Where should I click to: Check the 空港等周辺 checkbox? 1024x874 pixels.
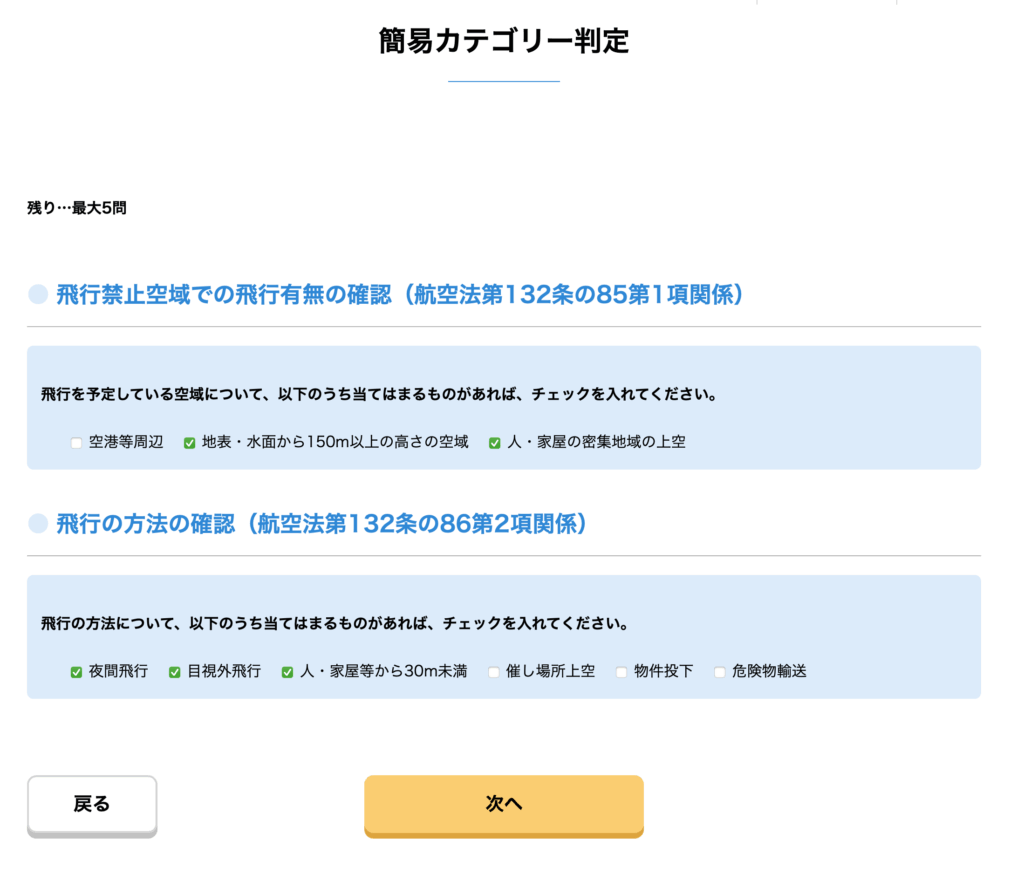76,443
